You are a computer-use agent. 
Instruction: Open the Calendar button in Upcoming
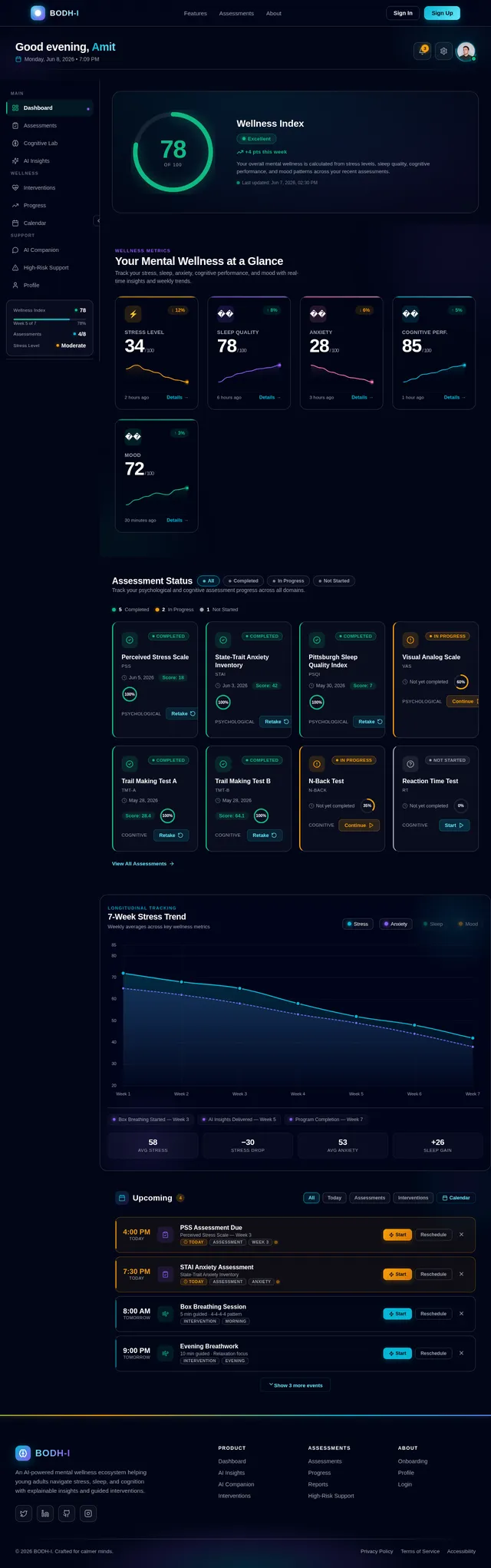pos(456,1197)
